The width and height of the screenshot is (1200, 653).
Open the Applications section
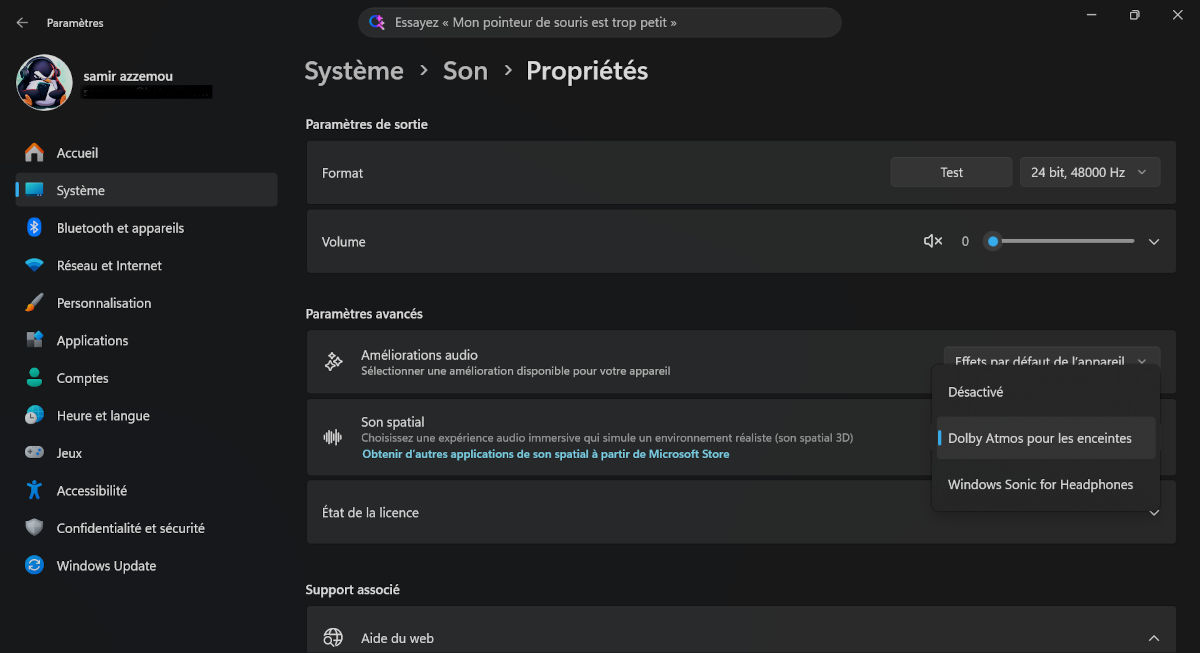click(x=147, y=340)
